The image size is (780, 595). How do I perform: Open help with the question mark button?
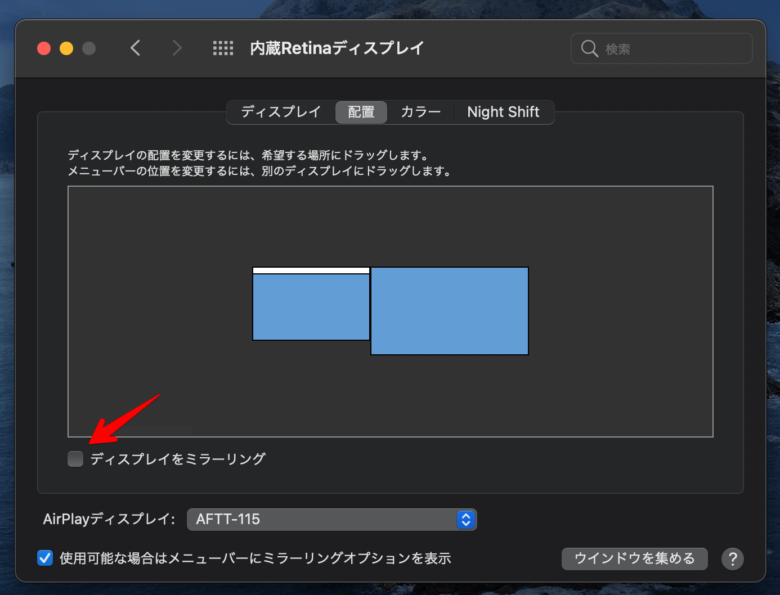732,559
